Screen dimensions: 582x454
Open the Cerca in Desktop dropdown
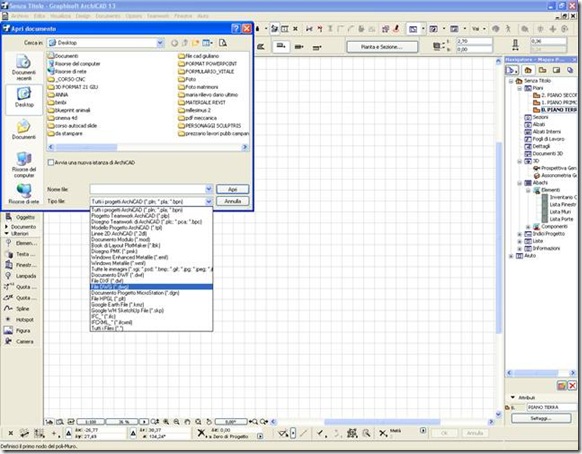[160, 43]
